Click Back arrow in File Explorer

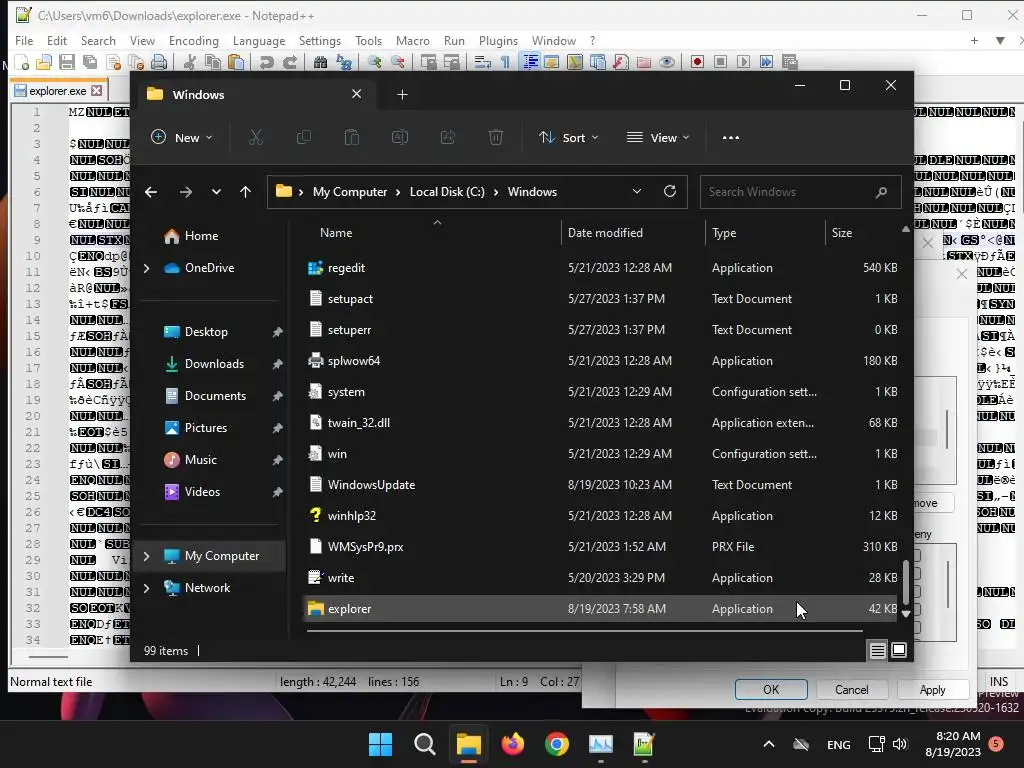pyautogui.click(x=151, y=192)
